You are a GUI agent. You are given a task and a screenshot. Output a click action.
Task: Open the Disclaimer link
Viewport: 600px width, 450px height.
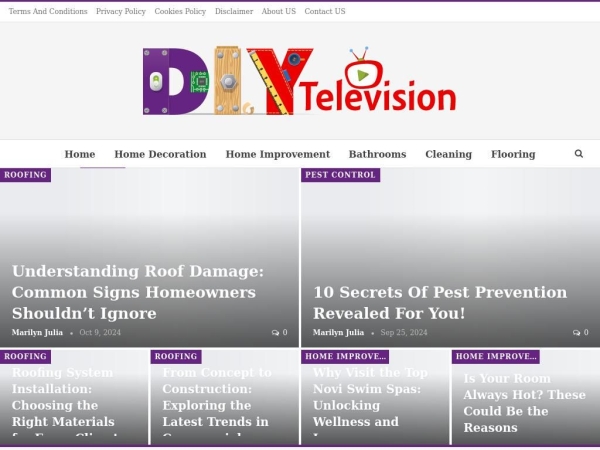click(234, 11)
